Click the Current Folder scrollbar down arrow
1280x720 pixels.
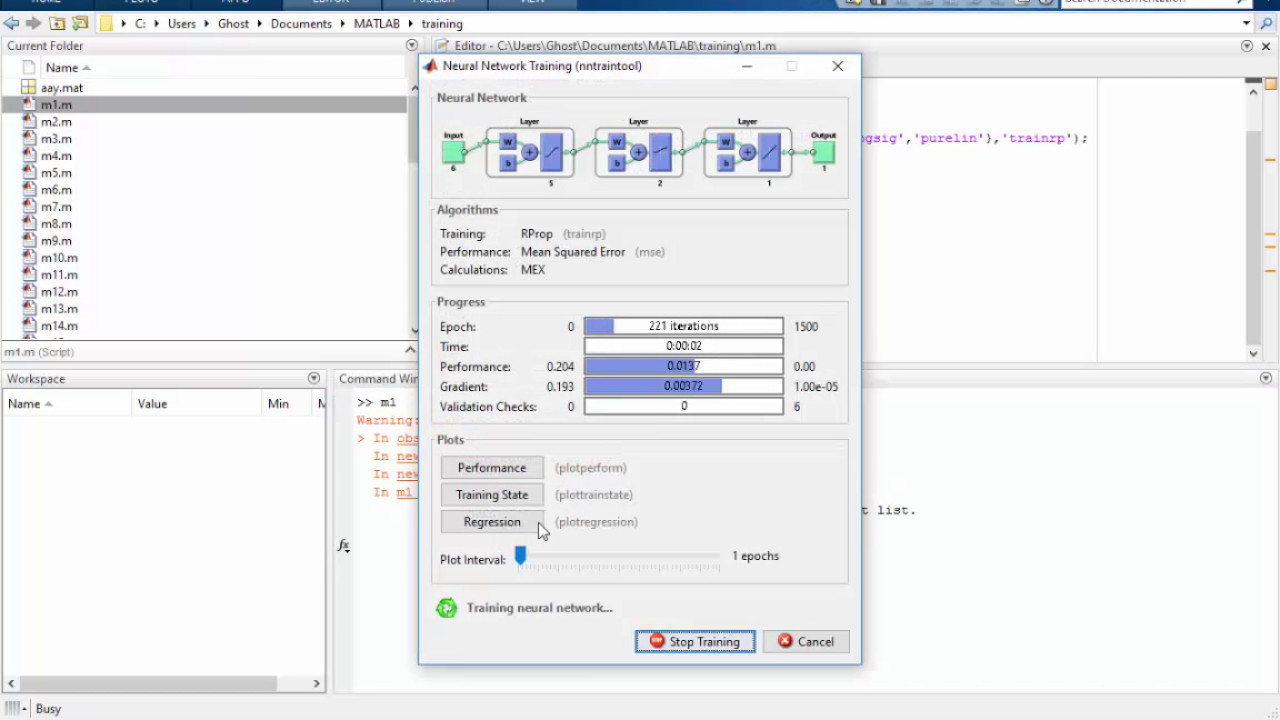click(415, 331)
